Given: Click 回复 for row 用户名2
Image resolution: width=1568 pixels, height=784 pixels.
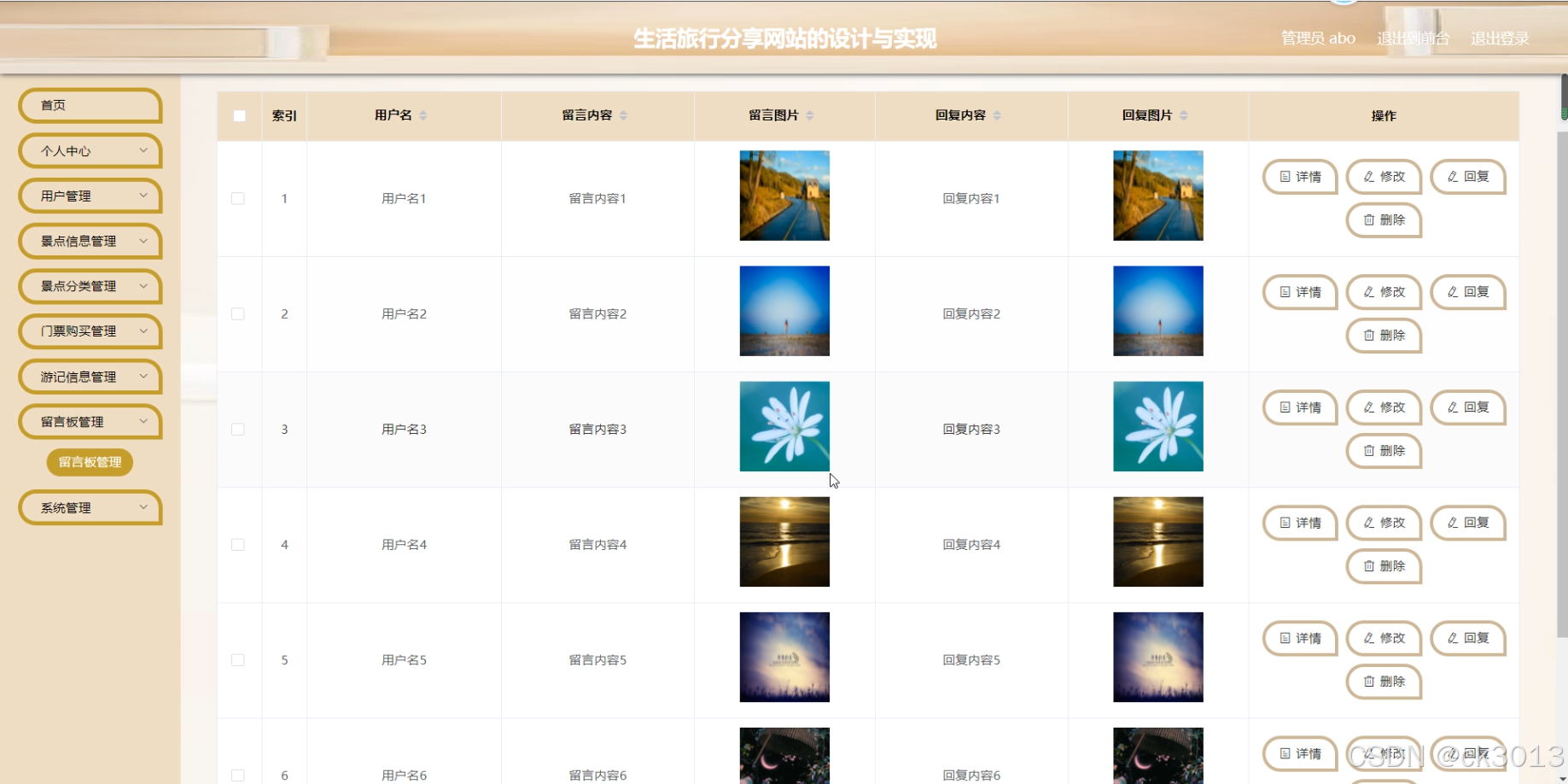Looking at the screenshot, I should [x=1467, y=292].
